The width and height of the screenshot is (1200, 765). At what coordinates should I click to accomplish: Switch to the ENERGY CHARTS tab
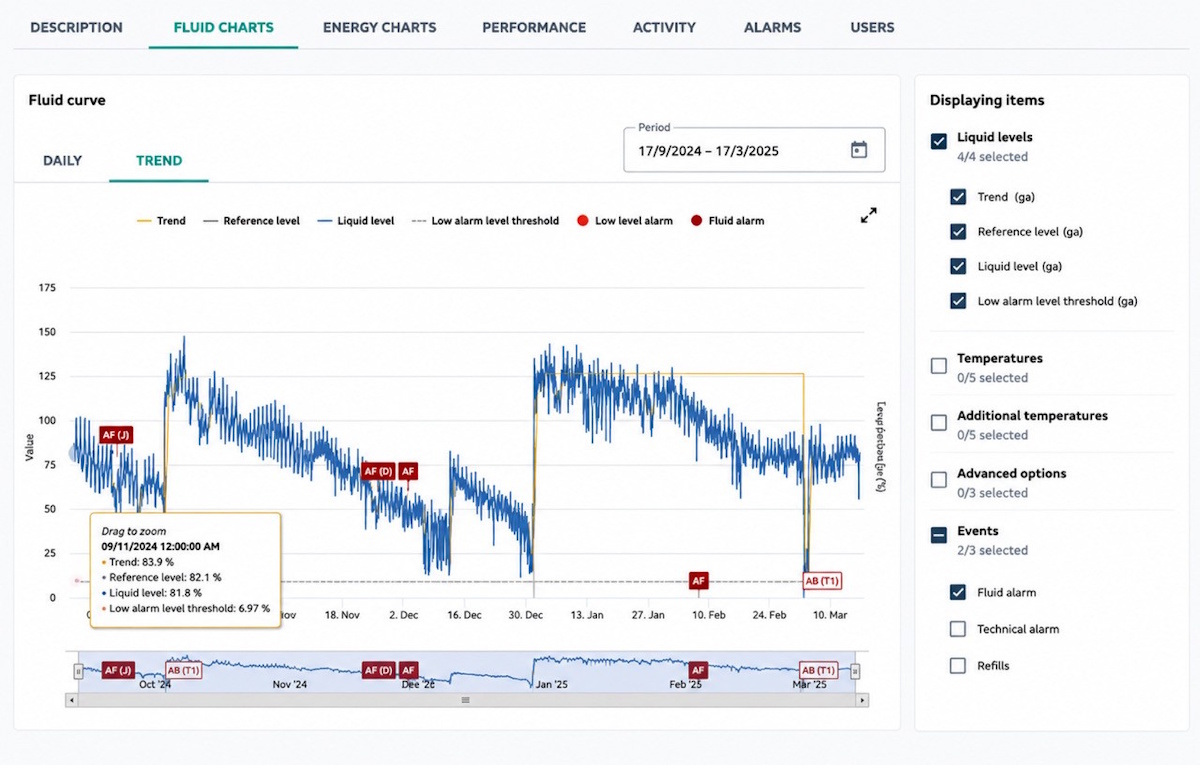(379, 27)
